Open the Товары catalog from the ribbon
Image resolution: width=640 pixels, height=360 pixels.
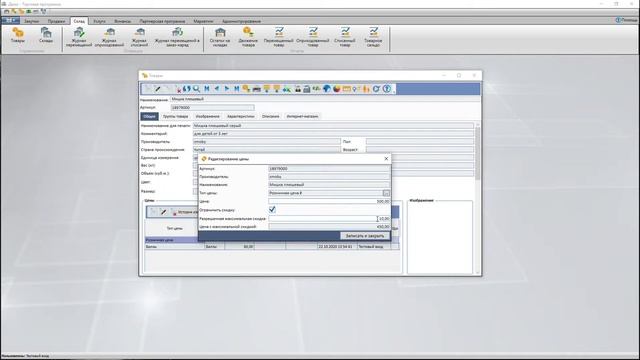18,35
